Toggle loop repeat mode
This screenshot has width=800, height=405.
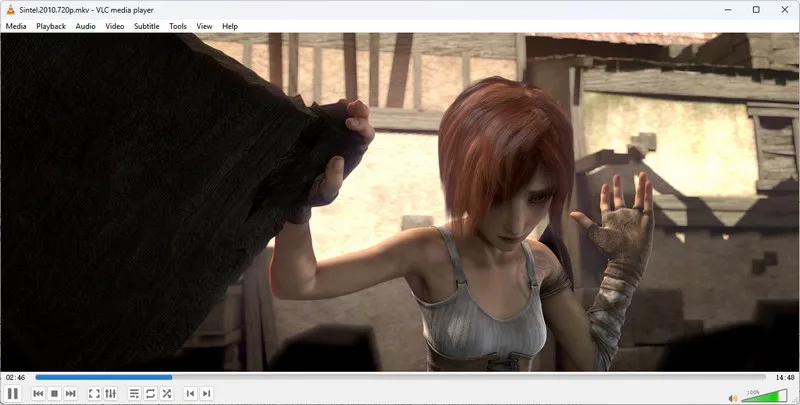[x=151, y=393]
